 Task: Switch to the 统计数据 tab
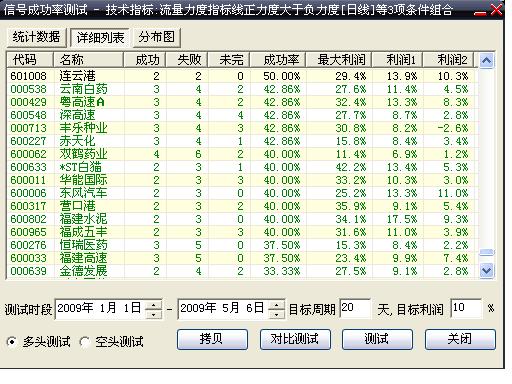click(36, 37)
